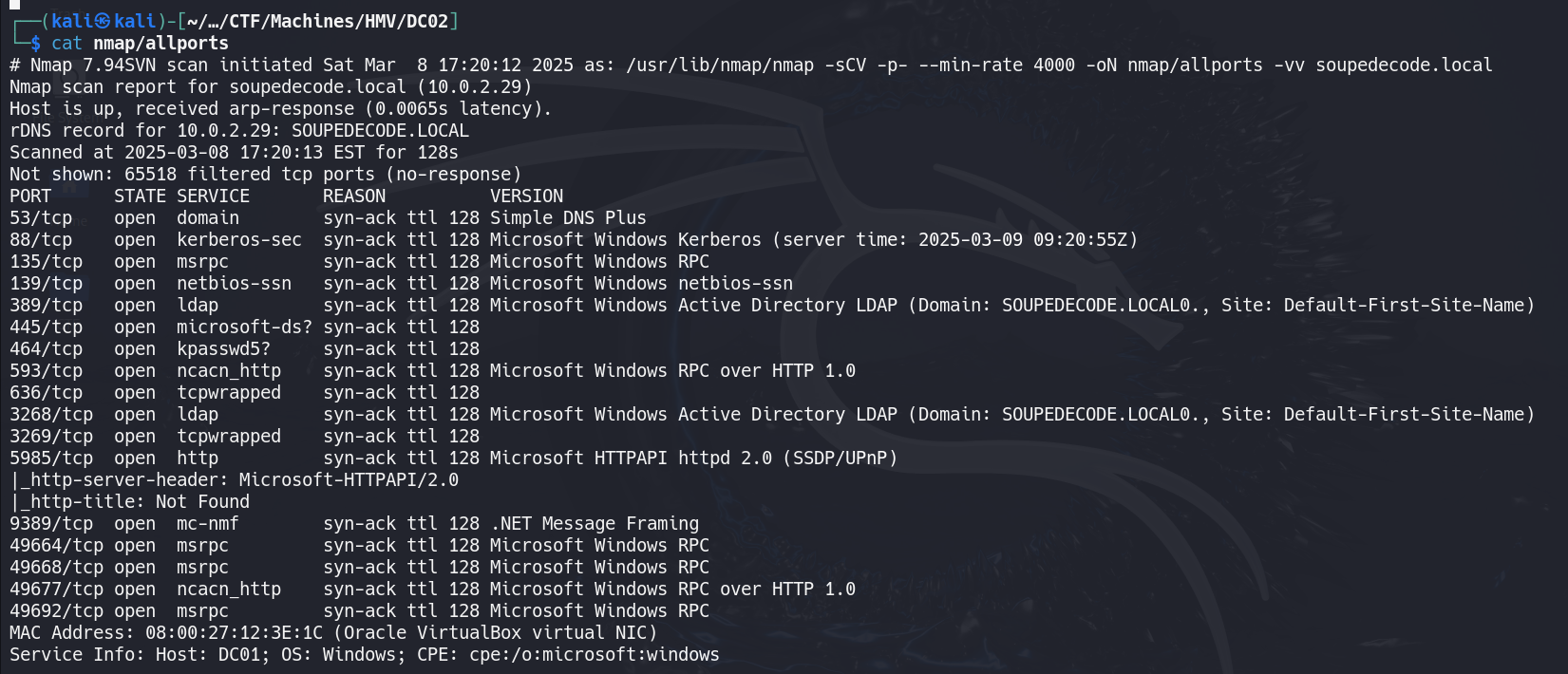Click the 'Not Found' http-title text

point(202,501)
